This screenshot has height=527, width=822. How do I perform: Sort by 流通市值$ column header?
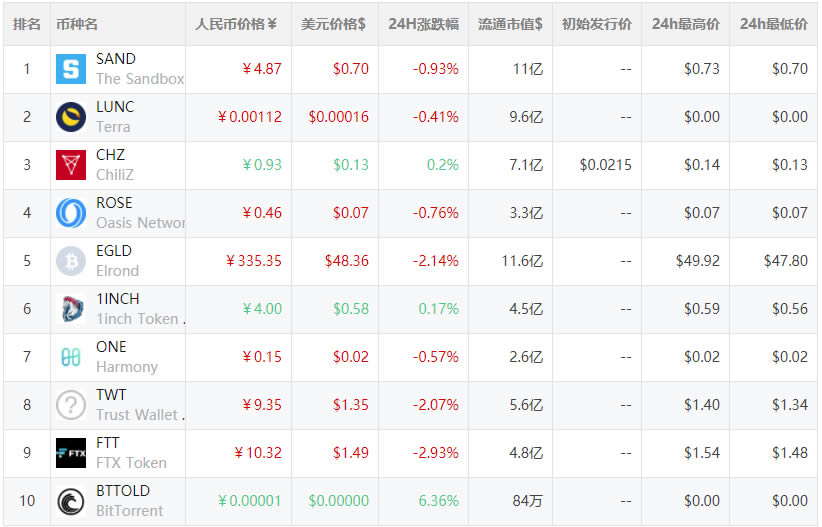(510, 24)
